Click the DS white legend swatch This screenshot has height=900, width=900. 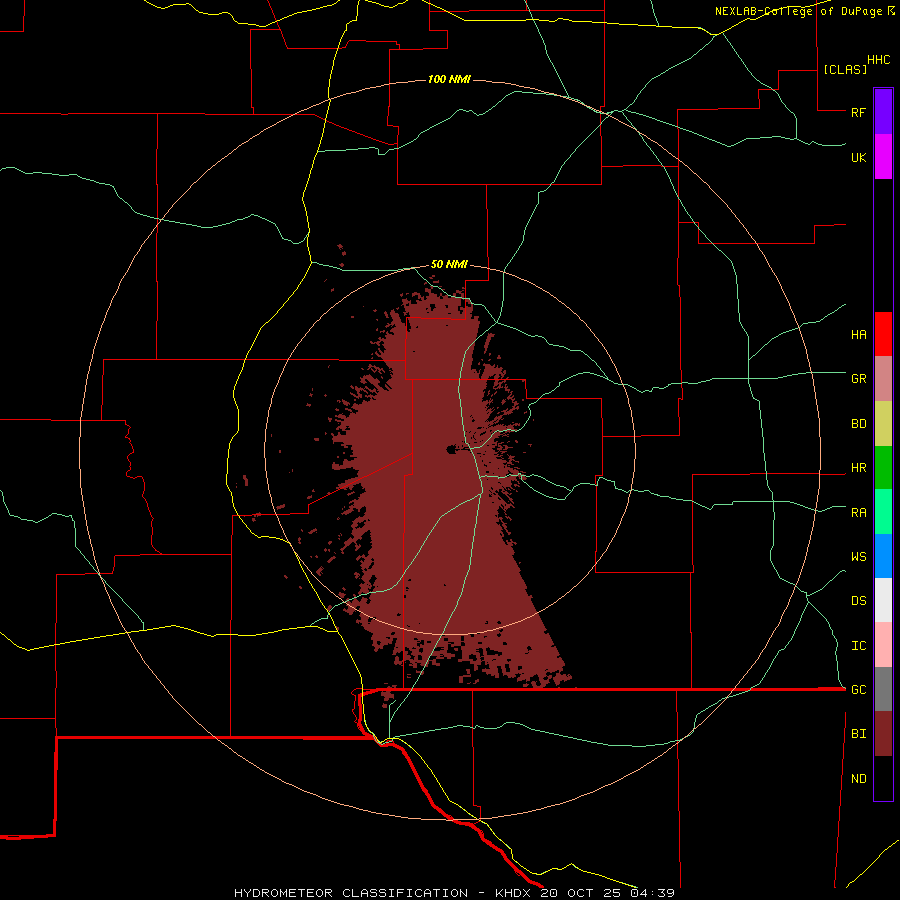coord(883,600)
